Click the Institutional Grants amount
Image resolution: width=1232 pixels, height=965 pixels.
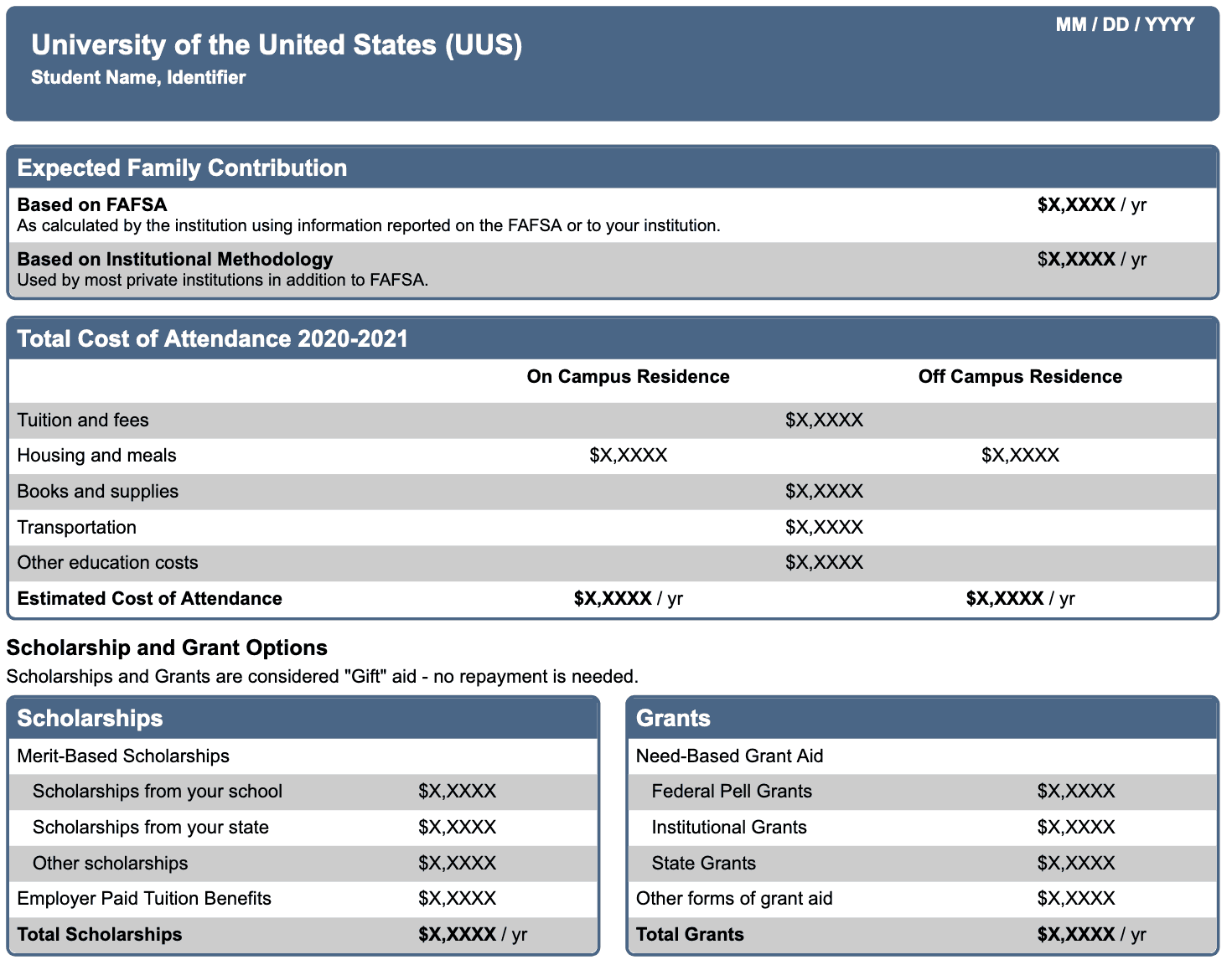[x=1076, y=828]
